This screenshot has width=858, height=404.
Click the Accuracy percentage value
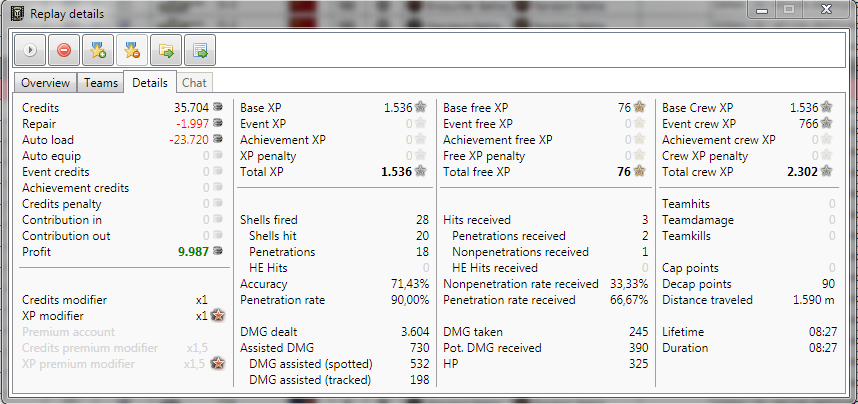click(408, 284)
